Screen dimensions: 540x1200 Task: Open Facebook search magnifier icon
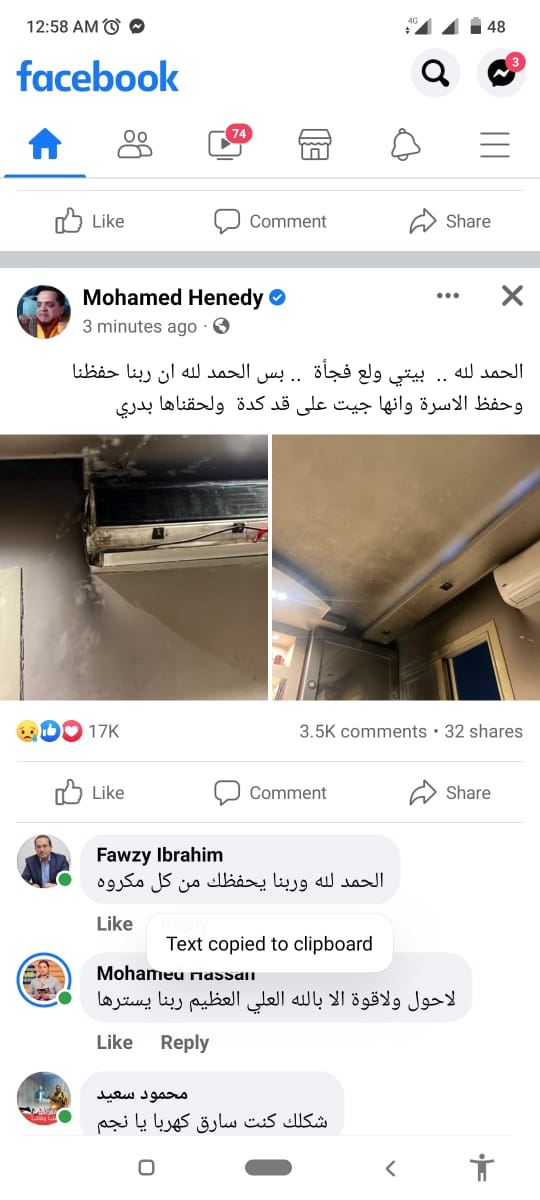[x=435, y=73]
